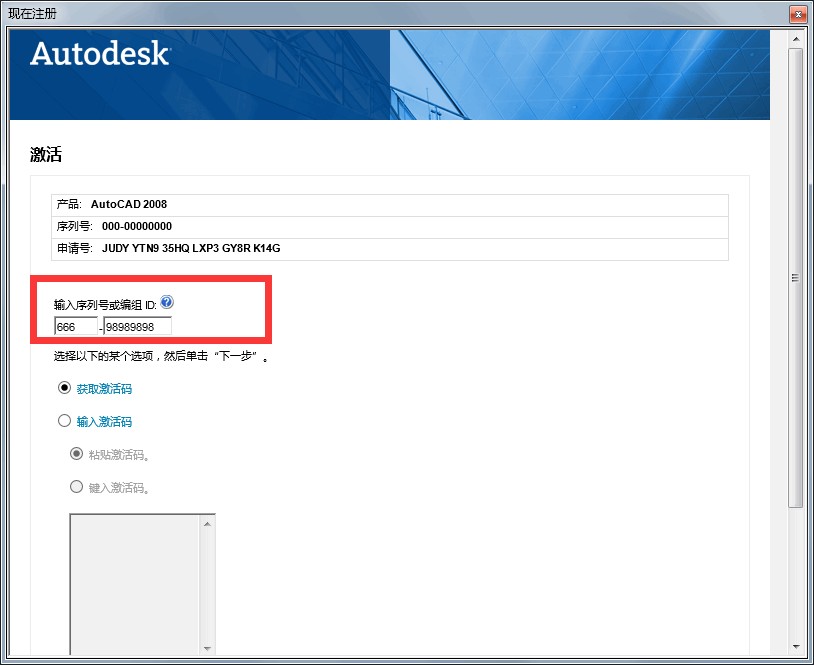Click the 输入激活码 blue text label

point(104,422)
